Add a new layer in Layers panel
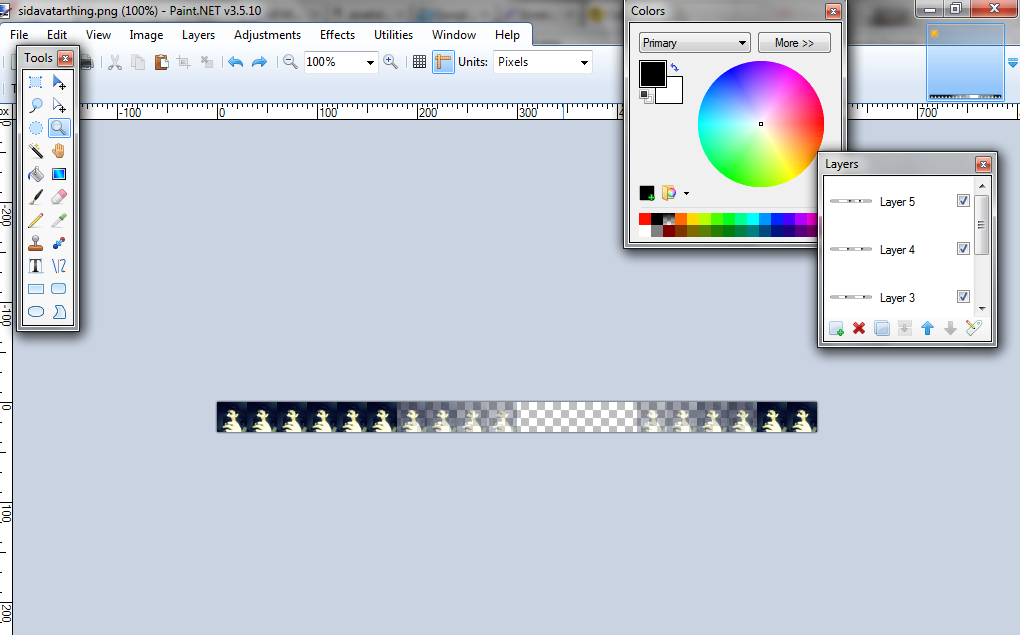1020x635 pixels. [836, 328]
